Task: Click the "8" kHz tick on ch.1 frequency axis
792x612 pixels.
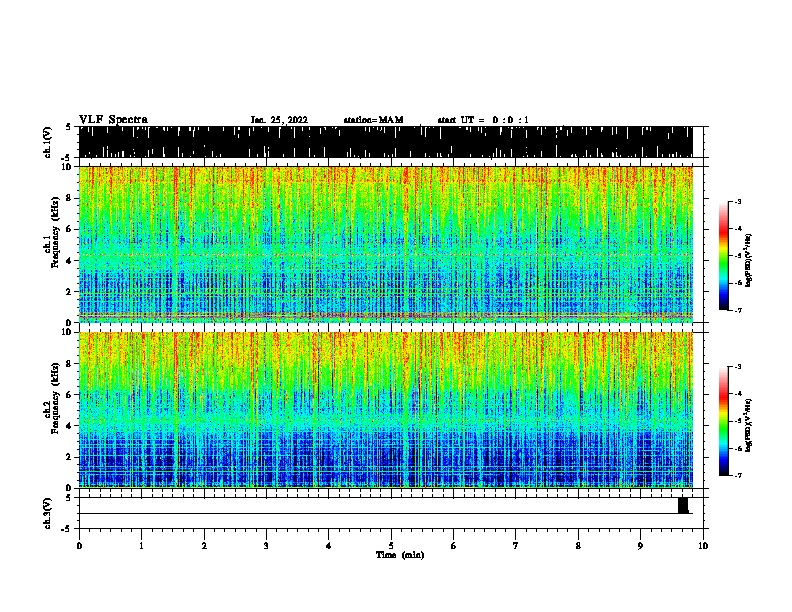Action: pyautogui.click(x=69, y=198)
